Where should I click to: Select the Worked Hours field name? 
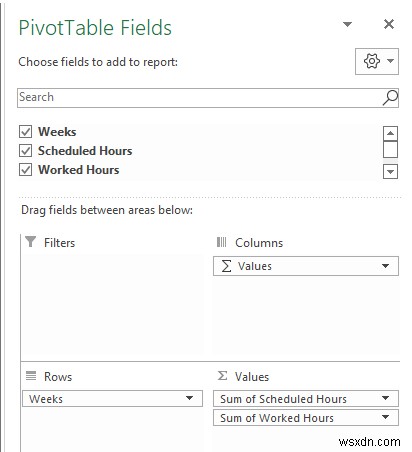pyautogui.click(x=79, y=170)
